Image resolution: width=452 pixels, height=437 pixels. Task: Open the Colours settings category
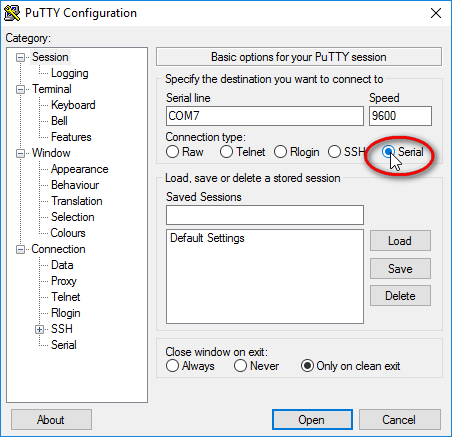(68, 233)
